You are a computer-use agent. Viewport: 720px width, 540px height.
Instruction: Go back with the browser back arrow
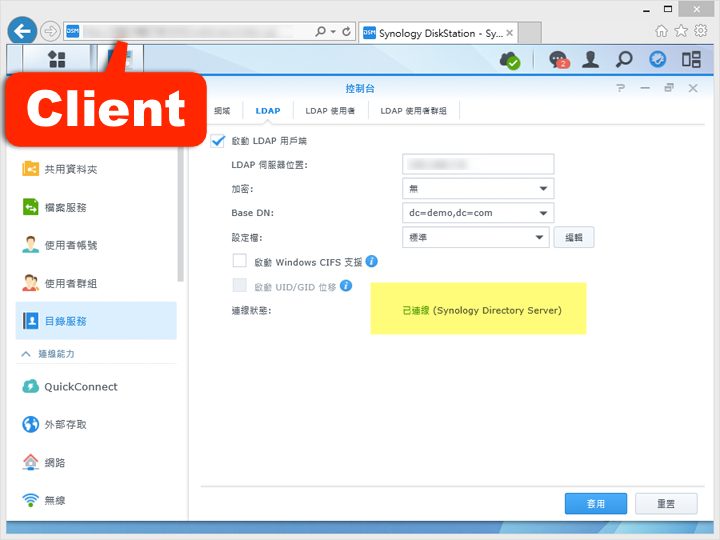click(x=22, y=32)
